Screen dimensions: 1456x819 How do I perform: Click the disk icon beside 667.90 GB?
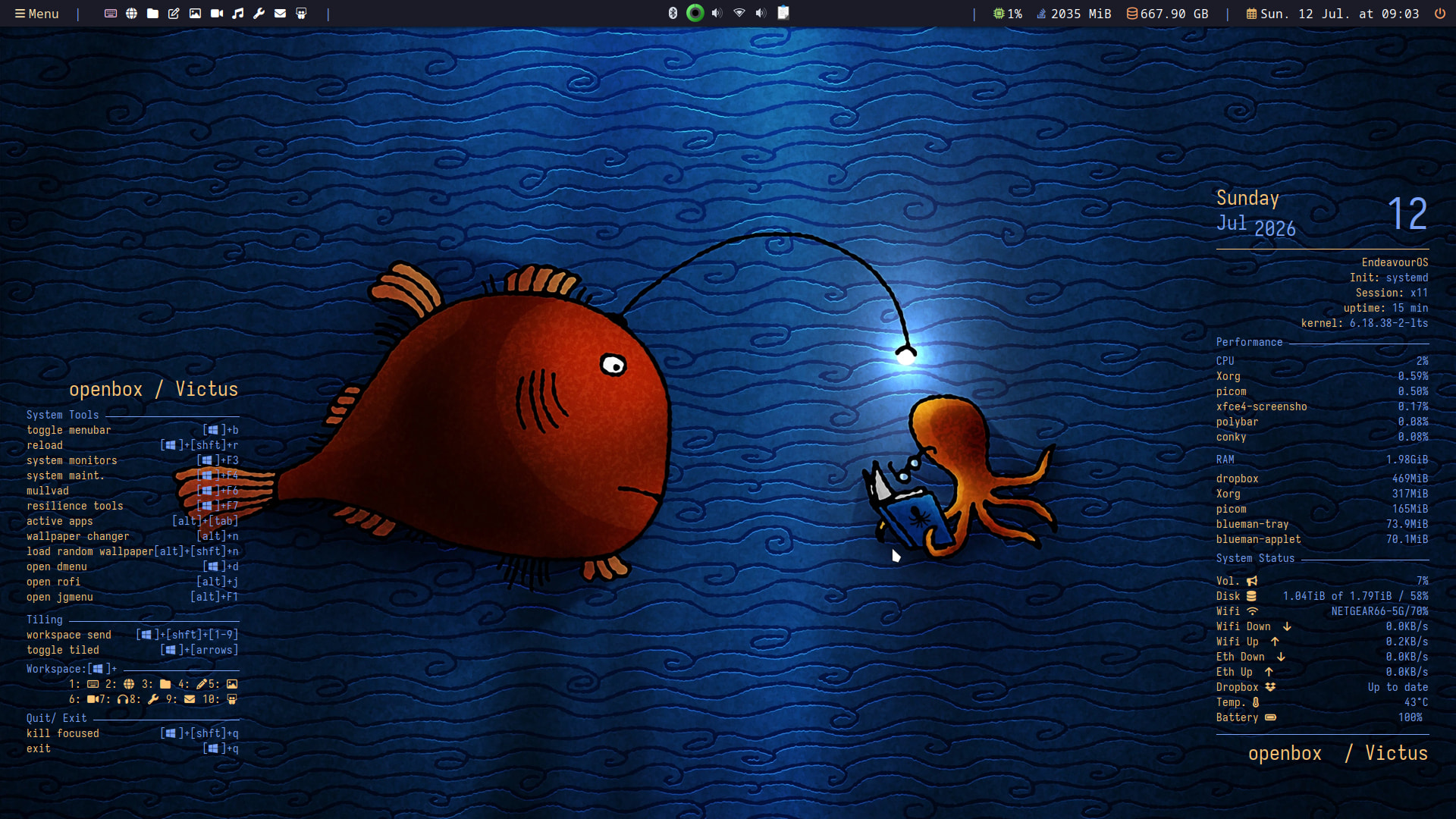pyautogui.click(x=1132, y=14)
